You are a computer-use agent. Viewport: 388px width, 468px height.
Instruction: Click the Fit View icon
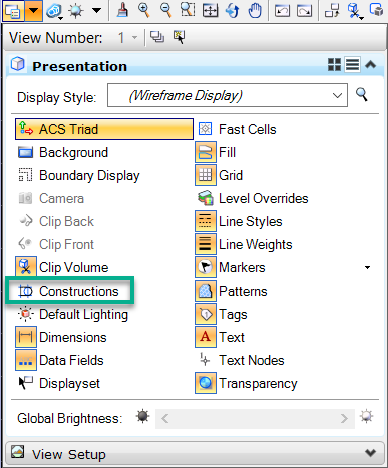tap(210, 10)
